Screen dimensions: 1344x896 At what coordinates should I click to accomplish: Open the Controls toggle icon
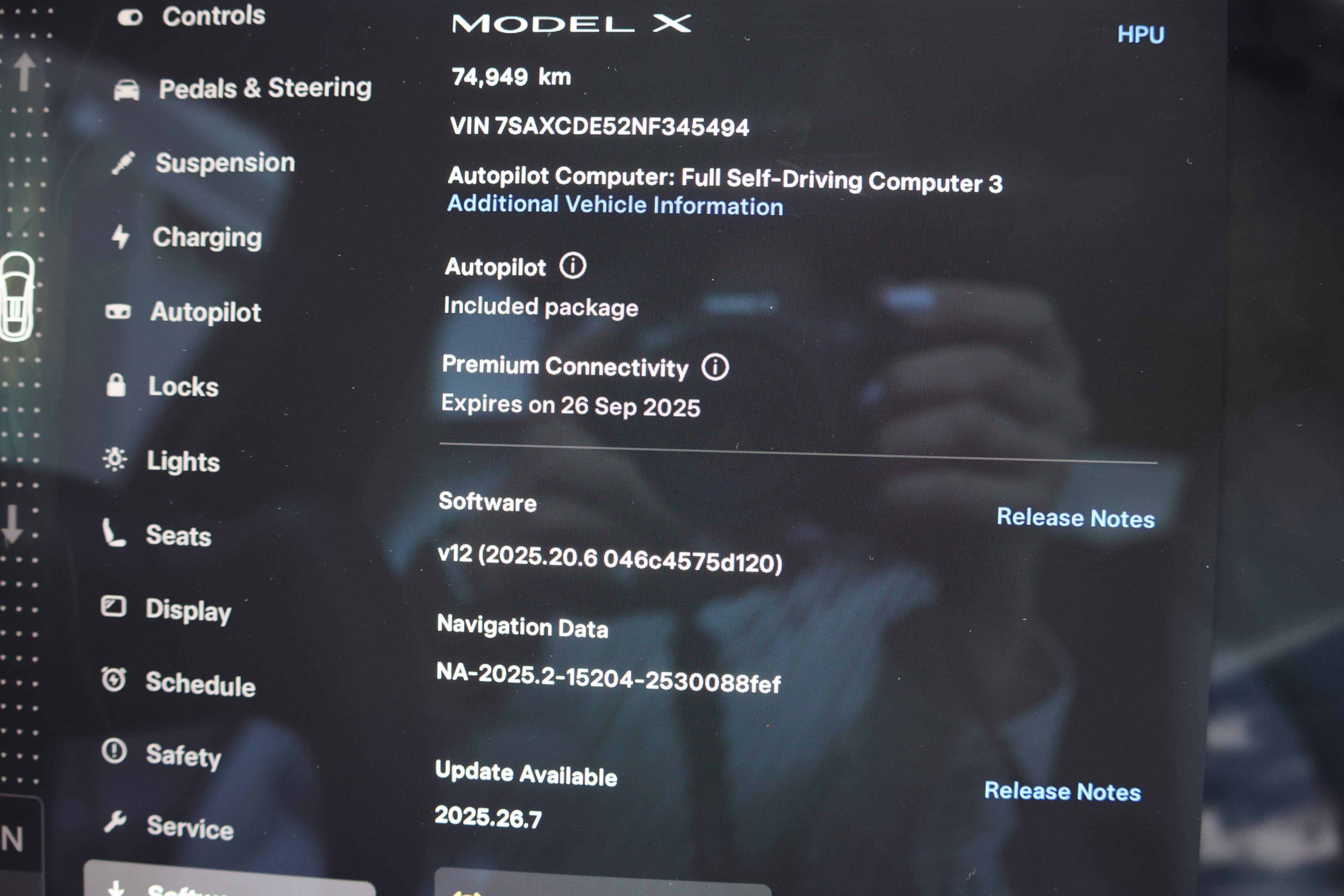click(x=130, y=17)
